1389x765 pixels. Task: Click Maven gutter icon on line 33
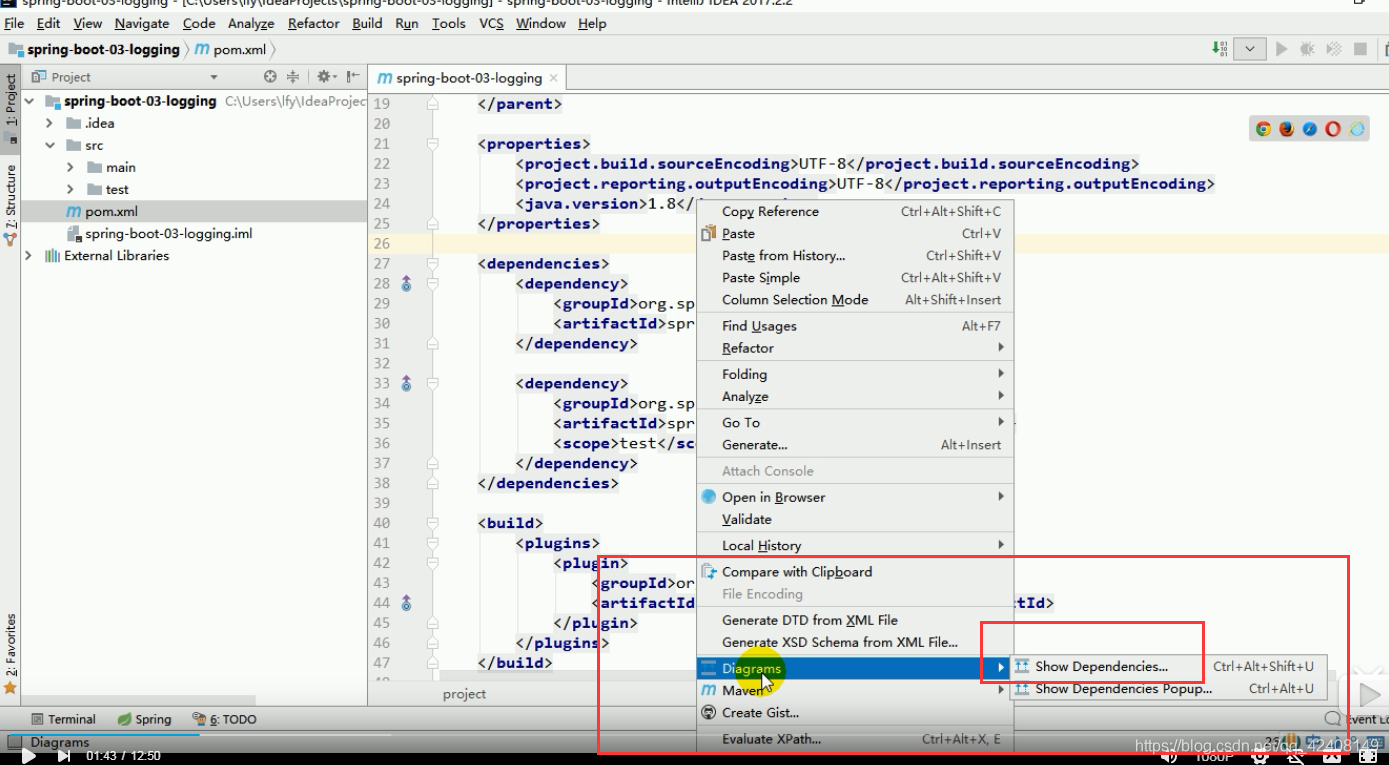406,383
